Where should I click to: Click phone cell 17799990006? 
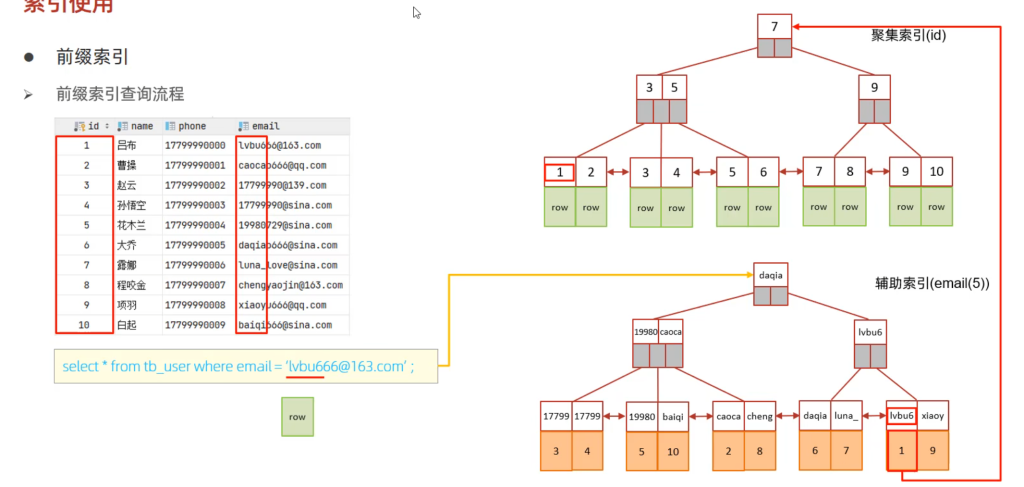click(195, 265)
